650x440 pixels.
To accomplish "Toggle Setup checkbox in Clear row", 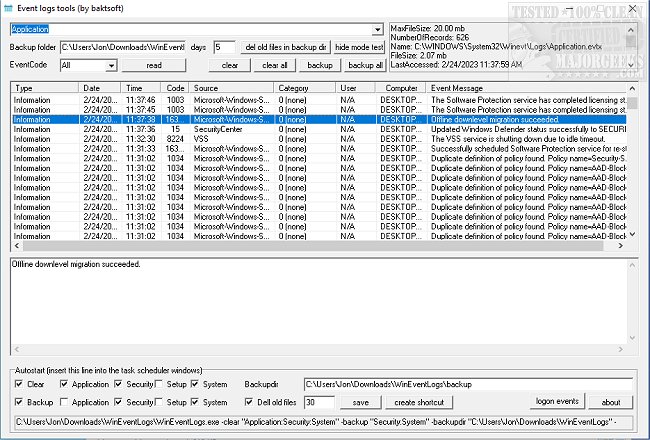I will click(158, 384).
